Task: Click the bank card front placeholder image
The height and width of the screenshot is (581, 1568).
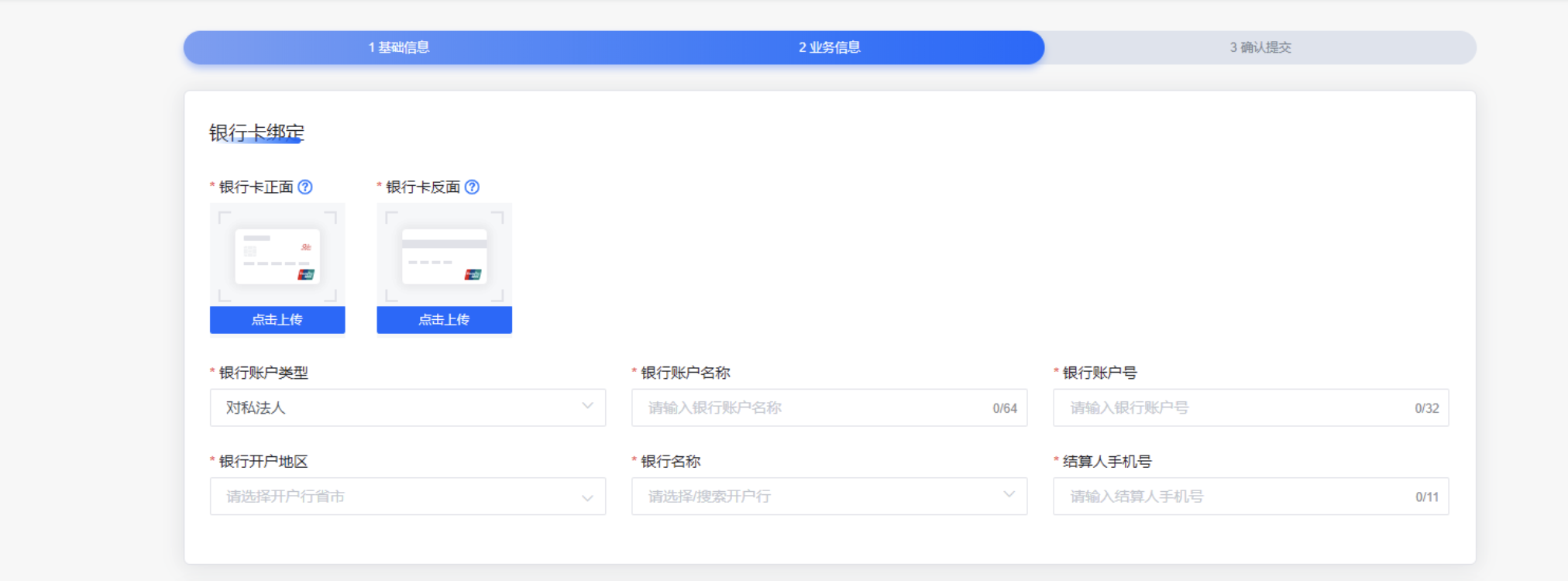Action: (x=277, y=256)
